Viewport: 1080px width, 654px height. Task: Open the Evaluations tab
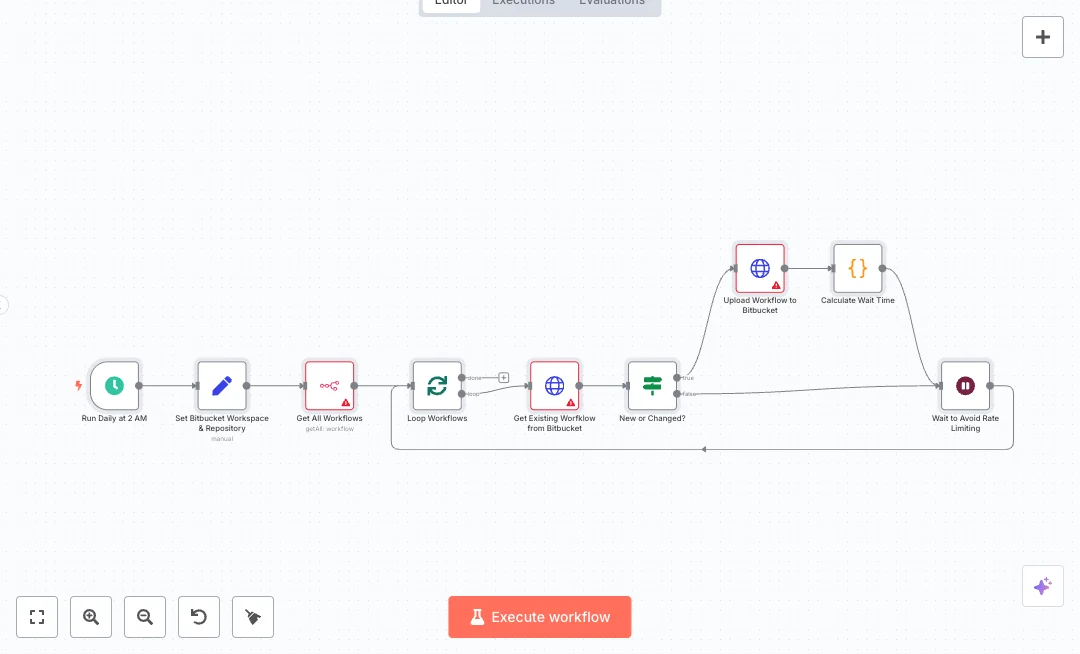point(612,3)
